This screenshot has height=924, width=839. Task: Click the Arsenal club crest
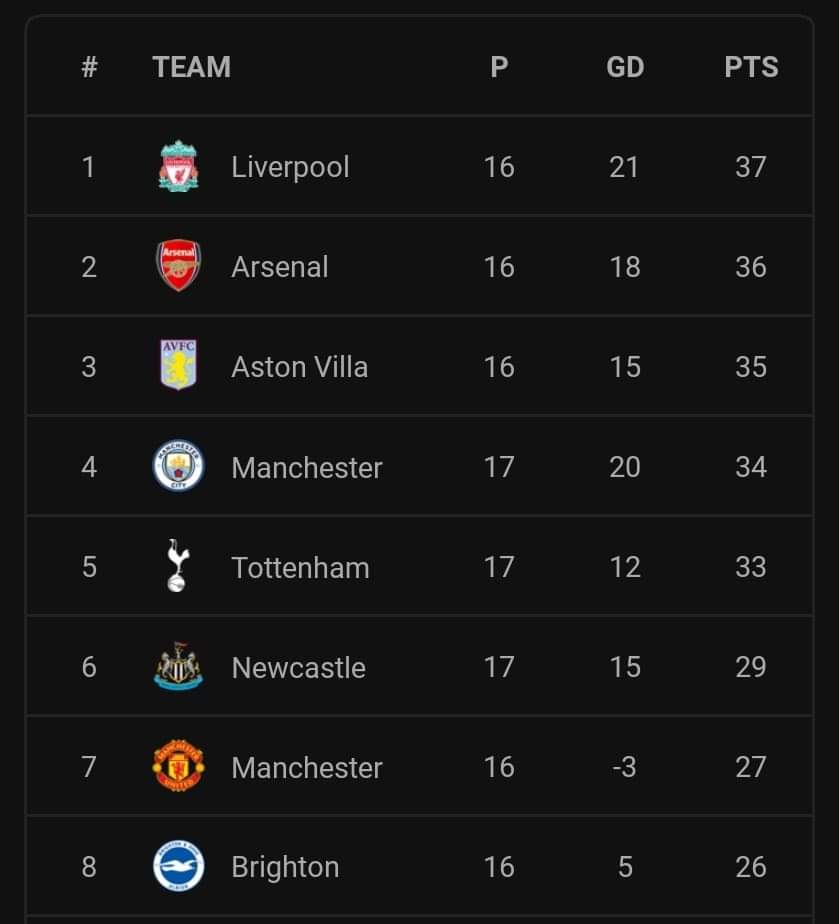coord(179,266)
